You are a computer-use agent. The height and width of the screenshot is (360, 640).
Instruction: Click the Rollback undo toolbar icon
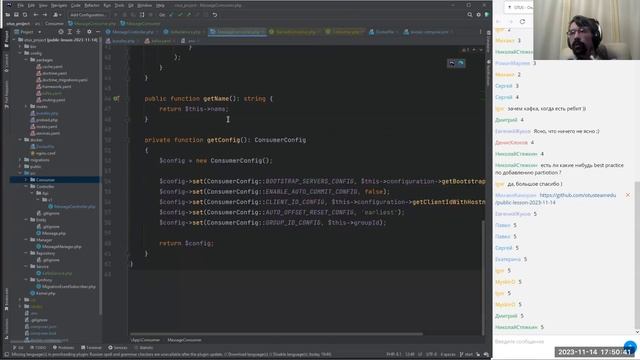pos(215,15)
